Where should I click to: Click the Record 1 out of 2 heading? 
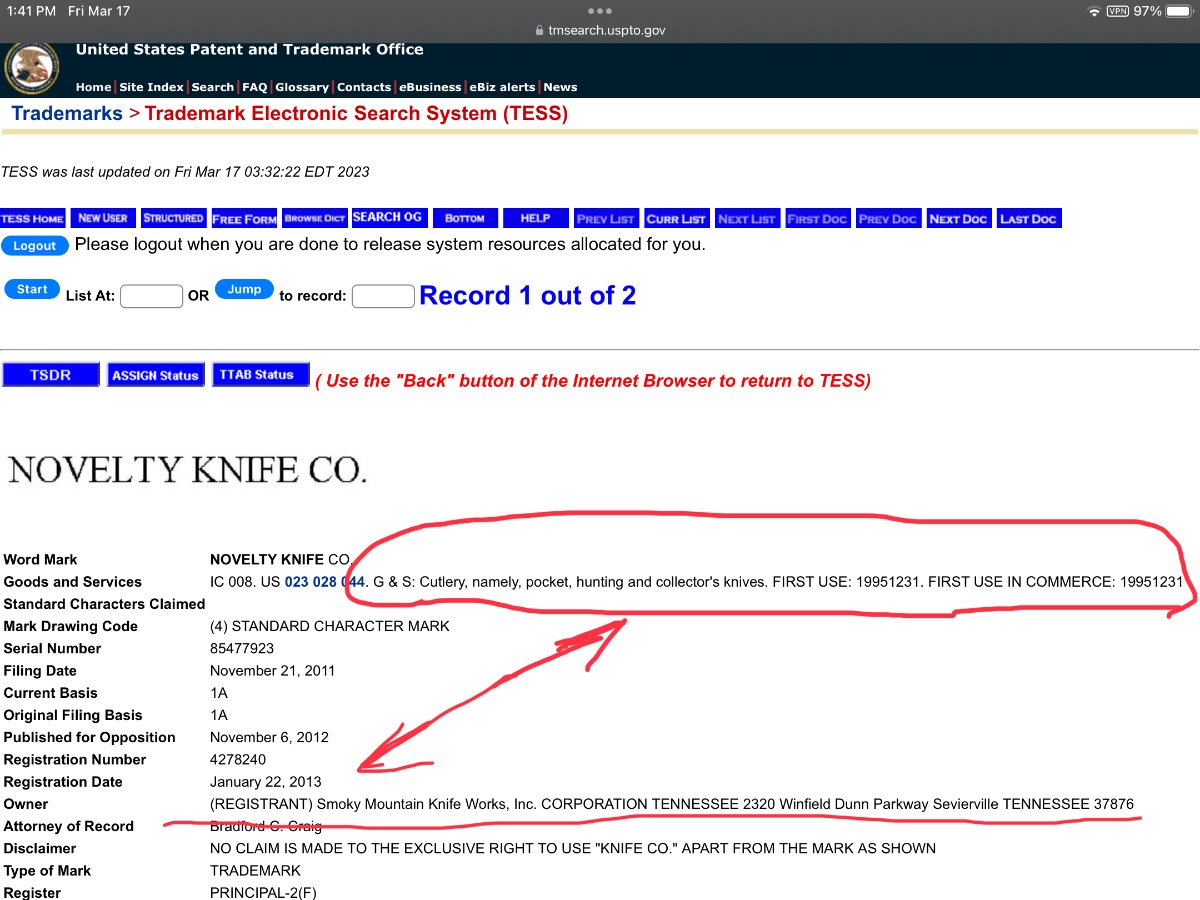click(527, 296)
